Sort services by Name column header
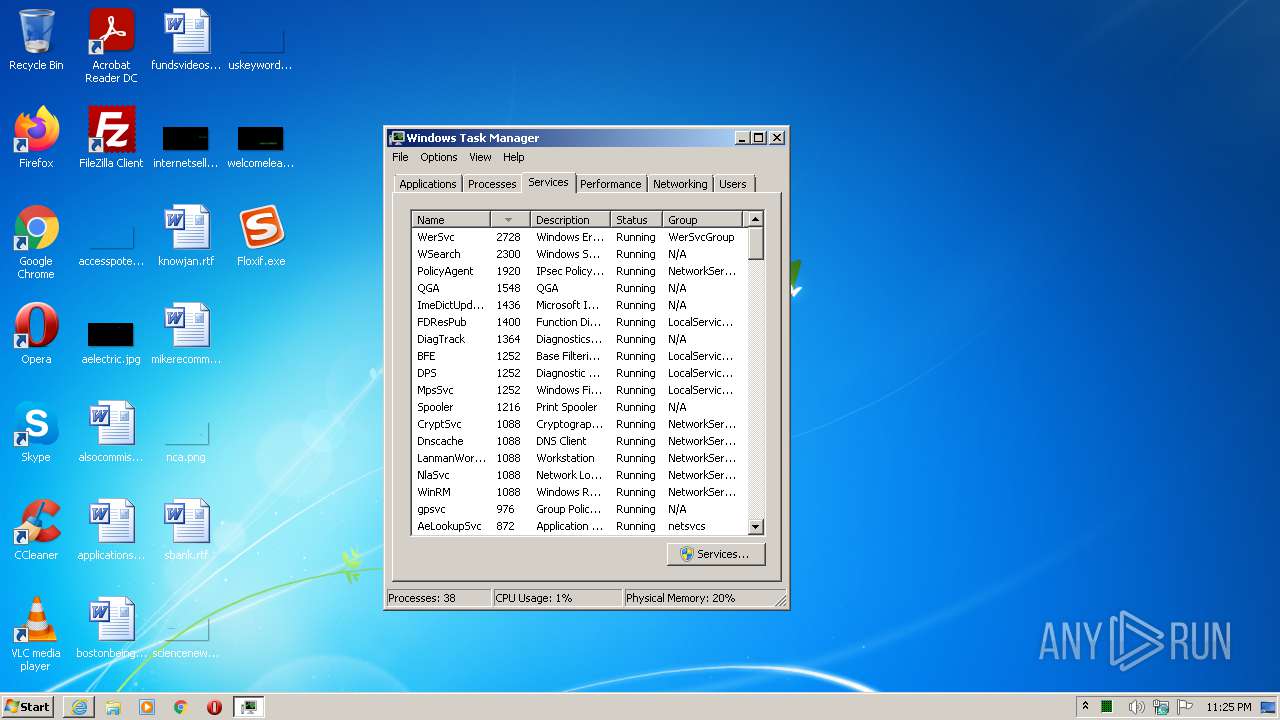Viewport: 1280px width, 720px height. 451,220
